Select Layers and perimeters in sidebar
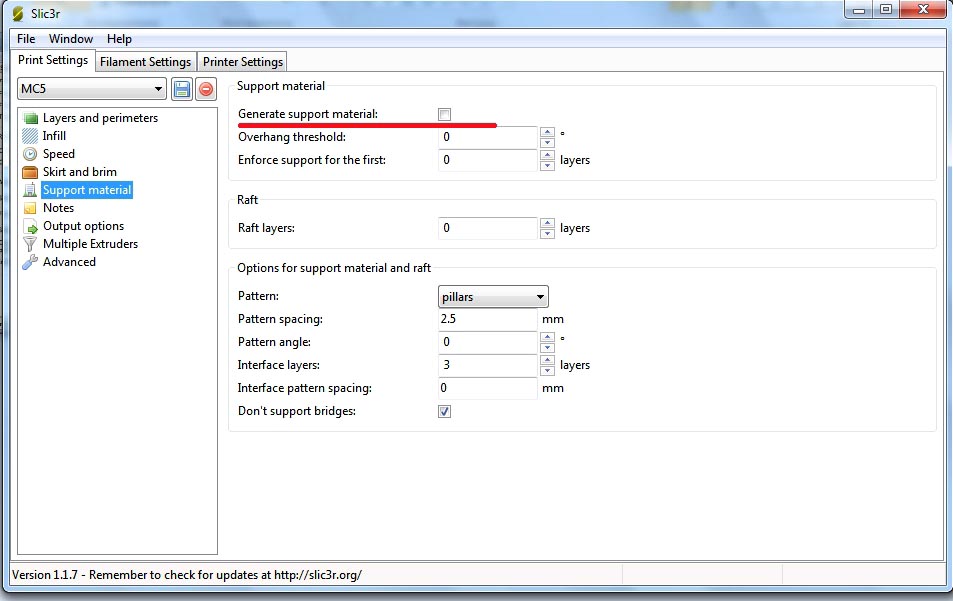The image size is (953, 601). coord(100,118)
